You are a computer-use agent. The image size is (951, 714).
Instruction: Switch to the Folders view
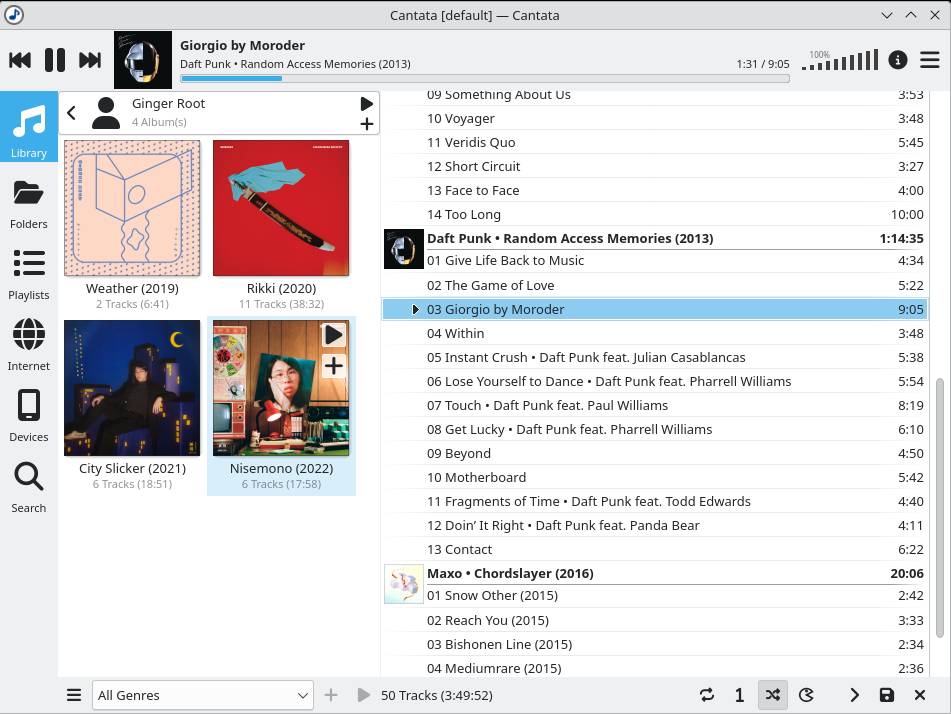(x=29, y=205)
